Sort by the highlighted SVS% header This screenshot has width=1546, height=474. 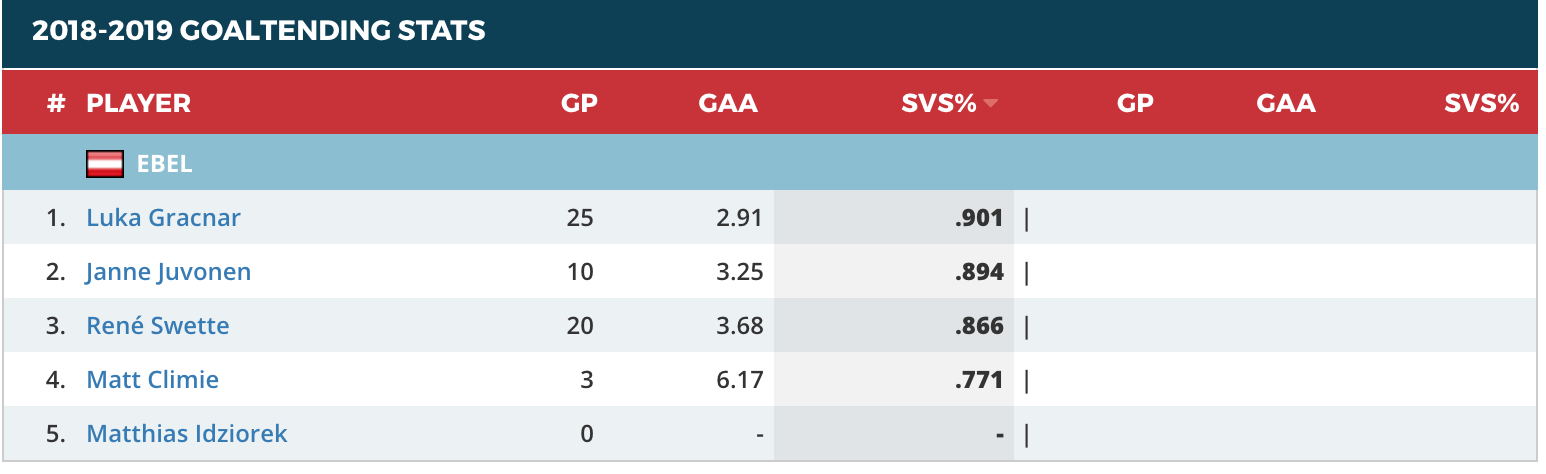coord(937,103)
